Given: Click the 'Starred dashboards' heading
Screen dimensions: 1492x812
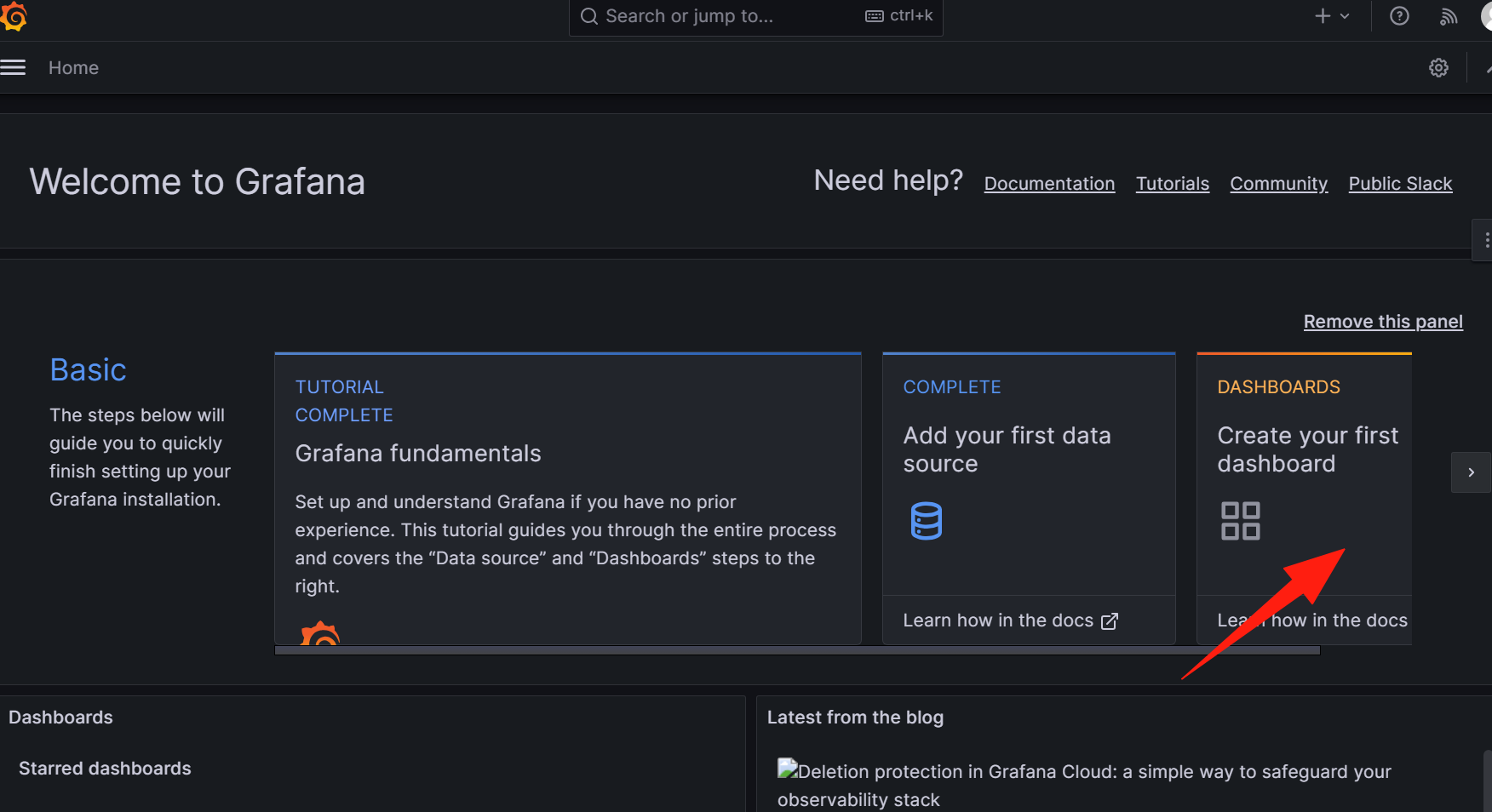Looking at the screenshot, I should pos(105,769).
